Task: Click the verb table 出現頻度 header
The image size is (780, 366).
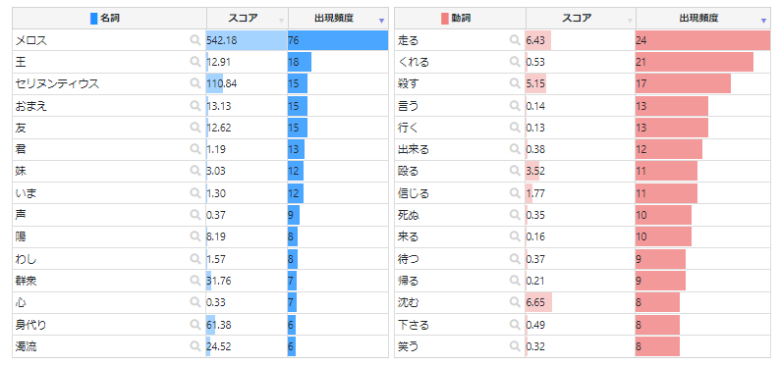Action: tap(703, 18)
